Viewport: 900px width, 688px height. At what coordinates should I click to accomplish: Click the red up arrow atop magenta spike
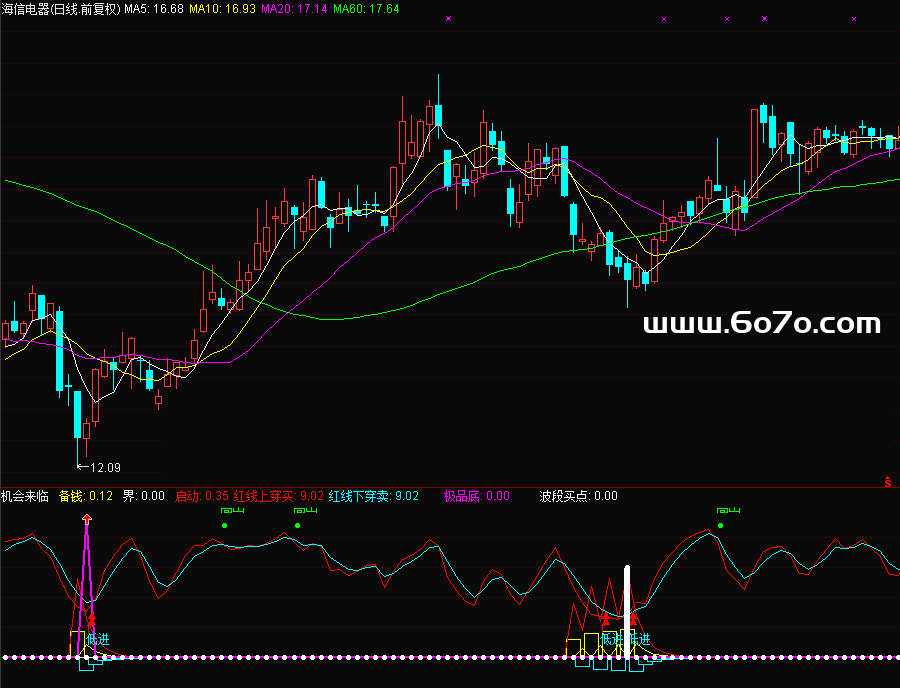point(87,519)
